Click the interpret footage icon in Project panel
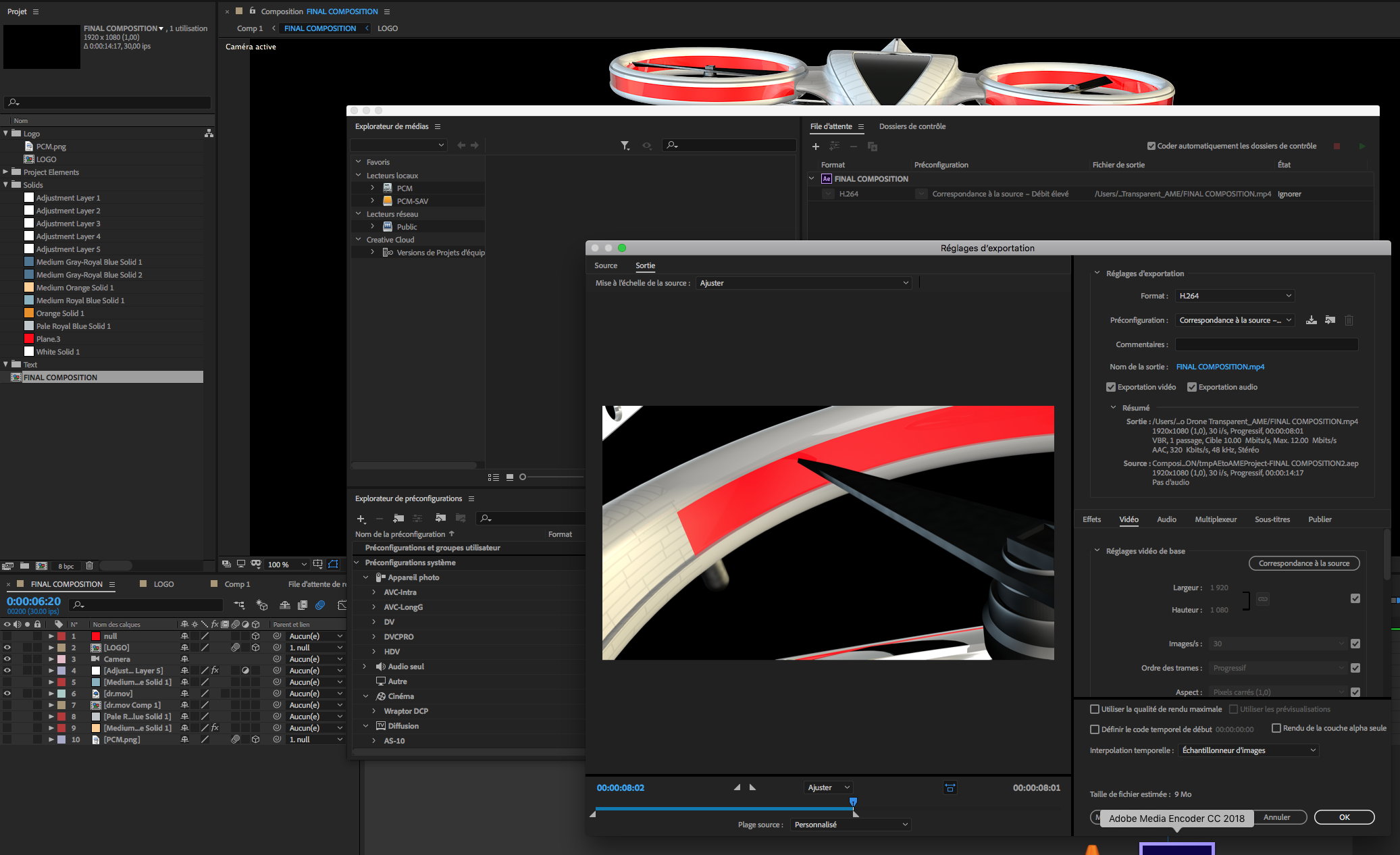 [8, 566]
